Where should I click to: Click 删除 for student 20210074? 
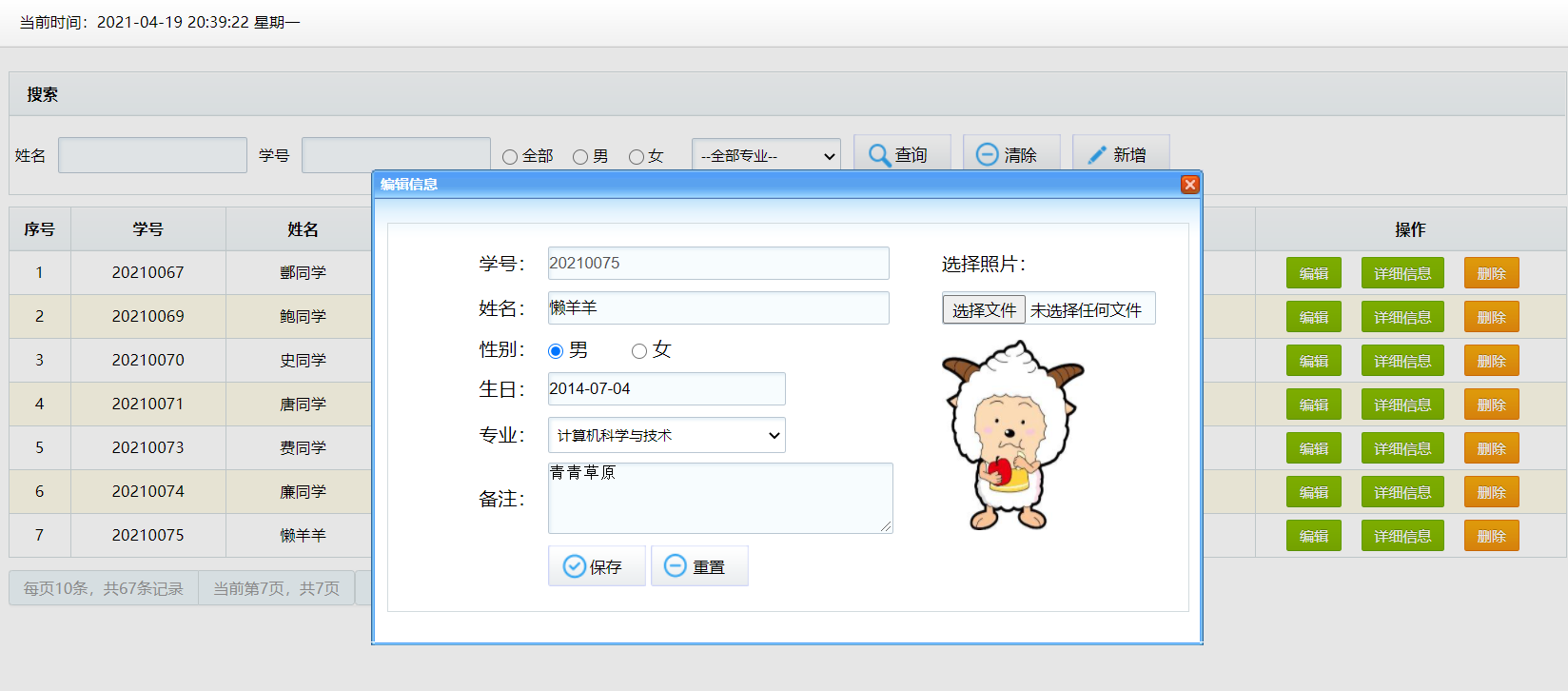click(x=1492, y=492)
